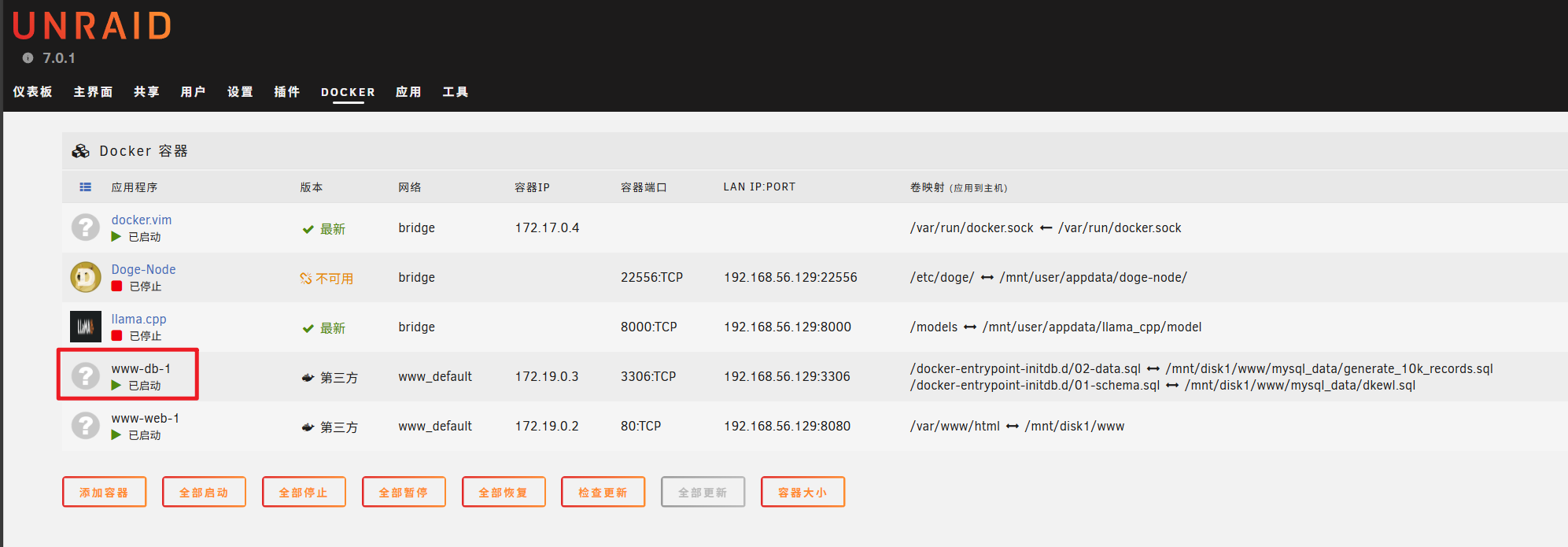Click the www-db-1 container question-mark icon

tap(86, 376)
